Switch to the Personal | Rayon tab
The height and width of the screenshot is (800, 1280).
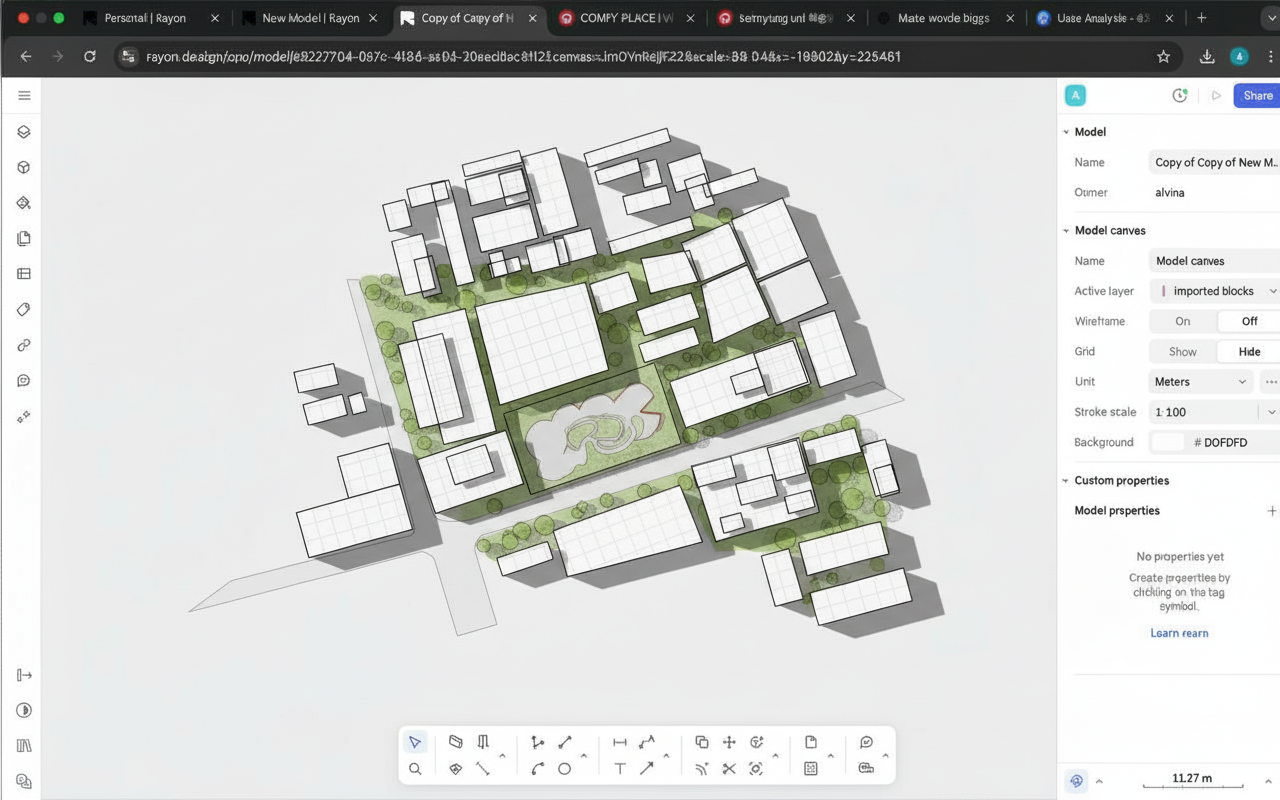tap(145, 18)
